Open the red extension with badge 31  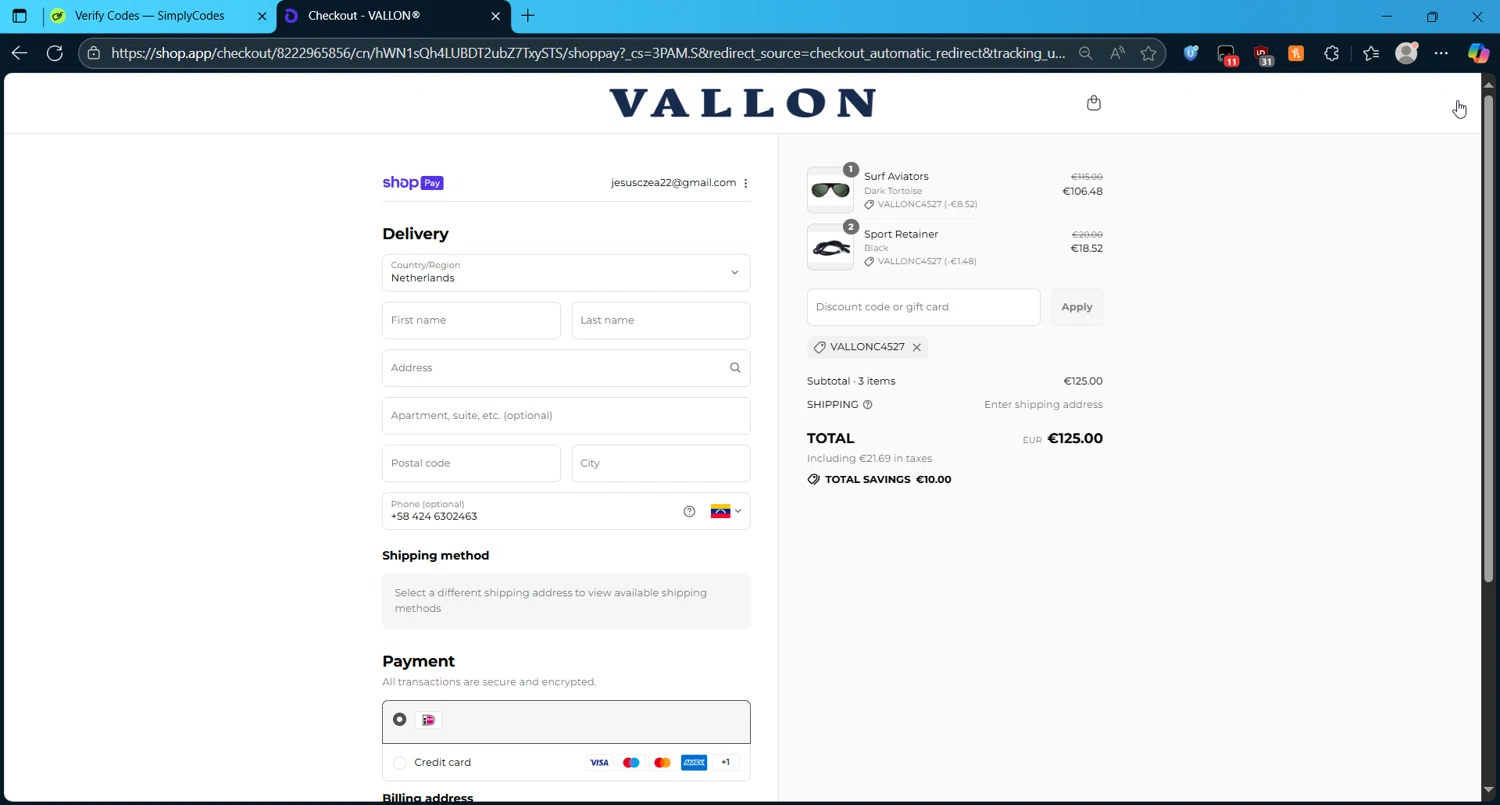point(1263,55)
